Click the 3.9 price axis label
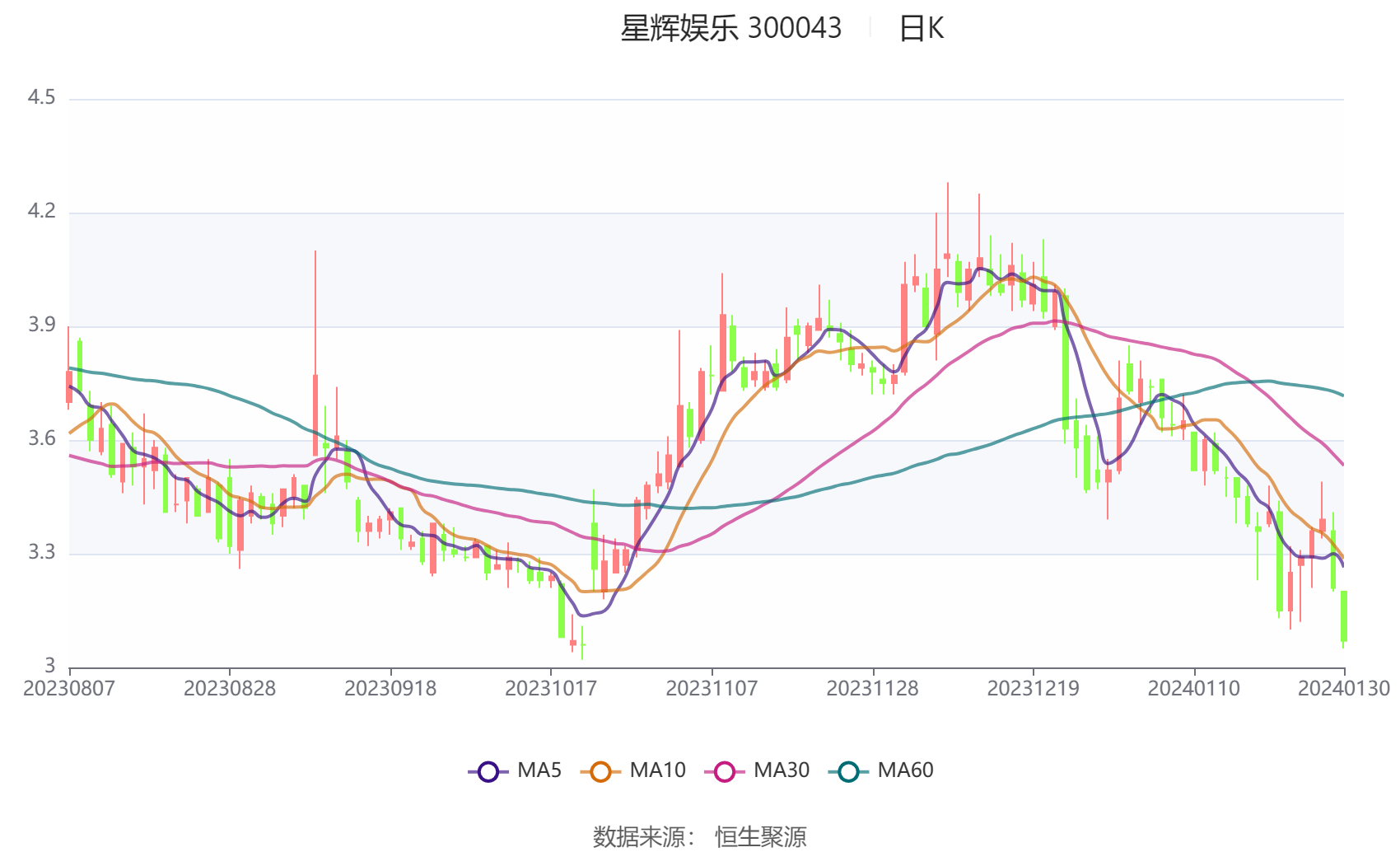1400x852 pixels. pos(41,325)
